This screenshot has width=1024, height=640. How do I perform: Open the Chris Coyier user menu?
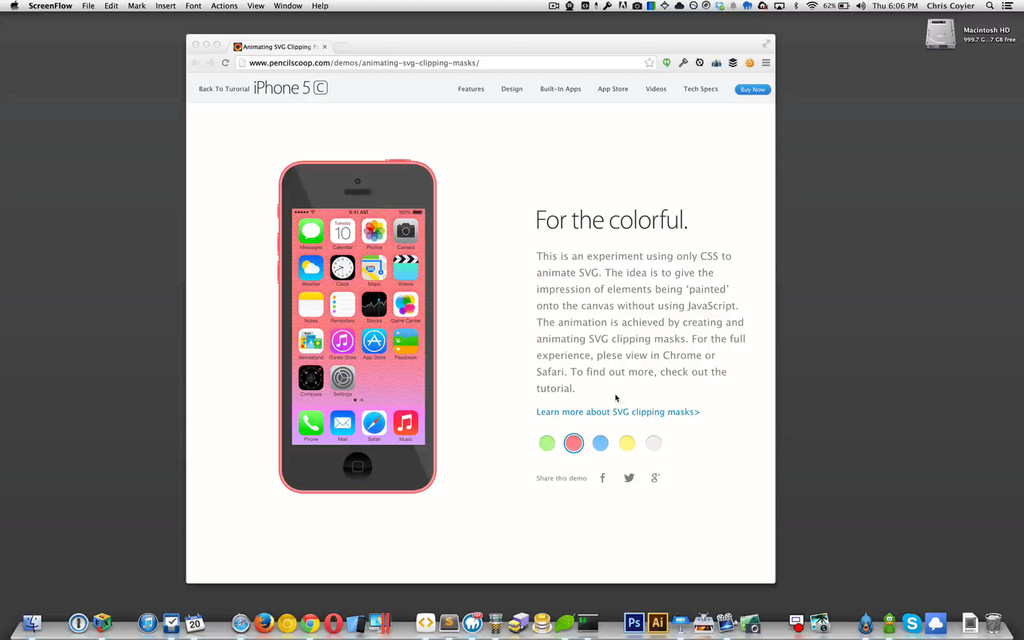(x=950, y=6)
